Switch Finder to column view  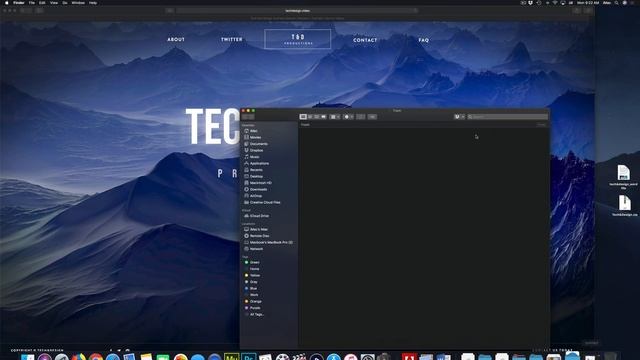pyautogui.click(x=317, y=117)
